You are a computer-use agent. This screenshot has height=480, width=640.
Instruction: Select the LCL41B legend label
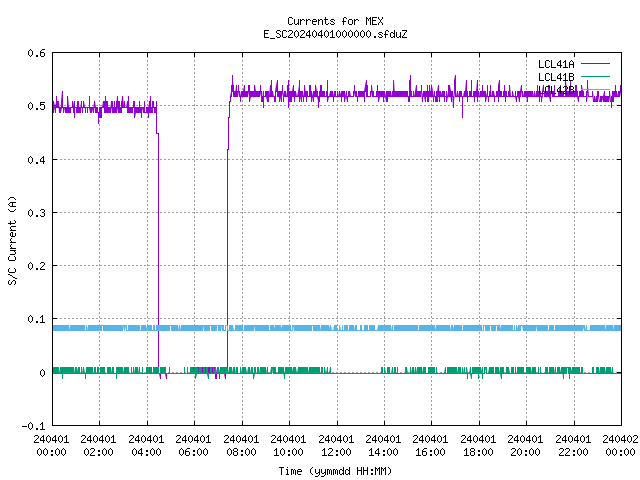[x=556, y=77]
